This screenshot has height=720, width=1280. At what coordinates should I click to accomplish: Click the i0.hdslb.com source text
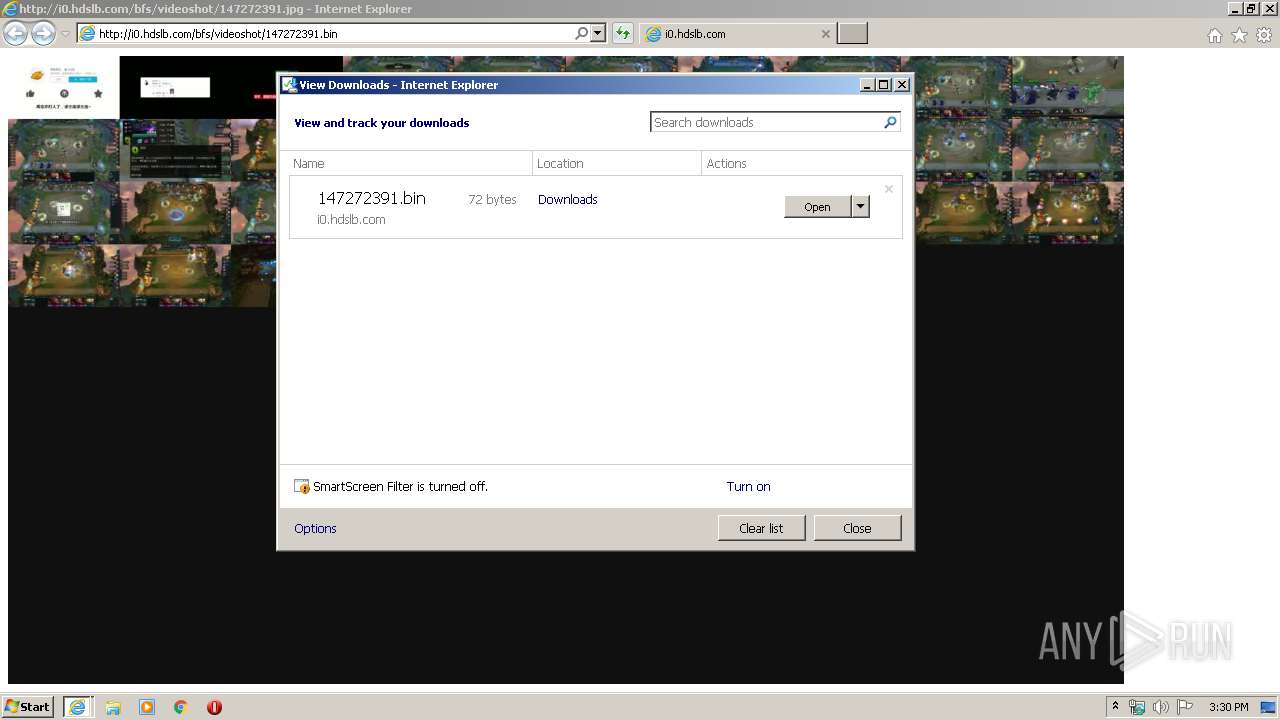(x=351, y=219)
